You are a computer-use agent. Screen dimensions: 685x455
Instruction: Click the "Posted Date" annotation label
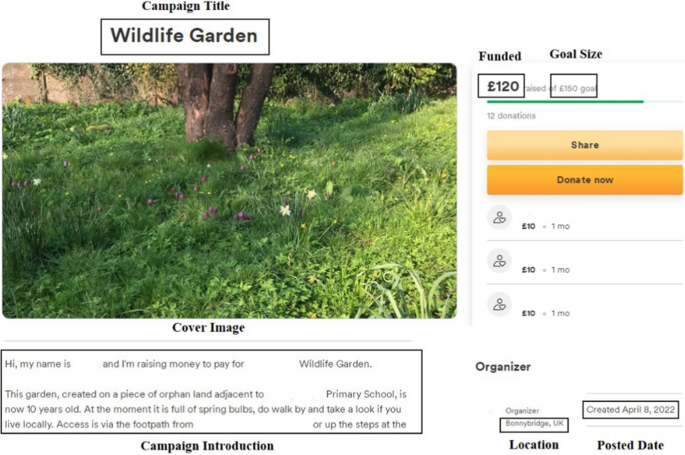pos(630,445)
